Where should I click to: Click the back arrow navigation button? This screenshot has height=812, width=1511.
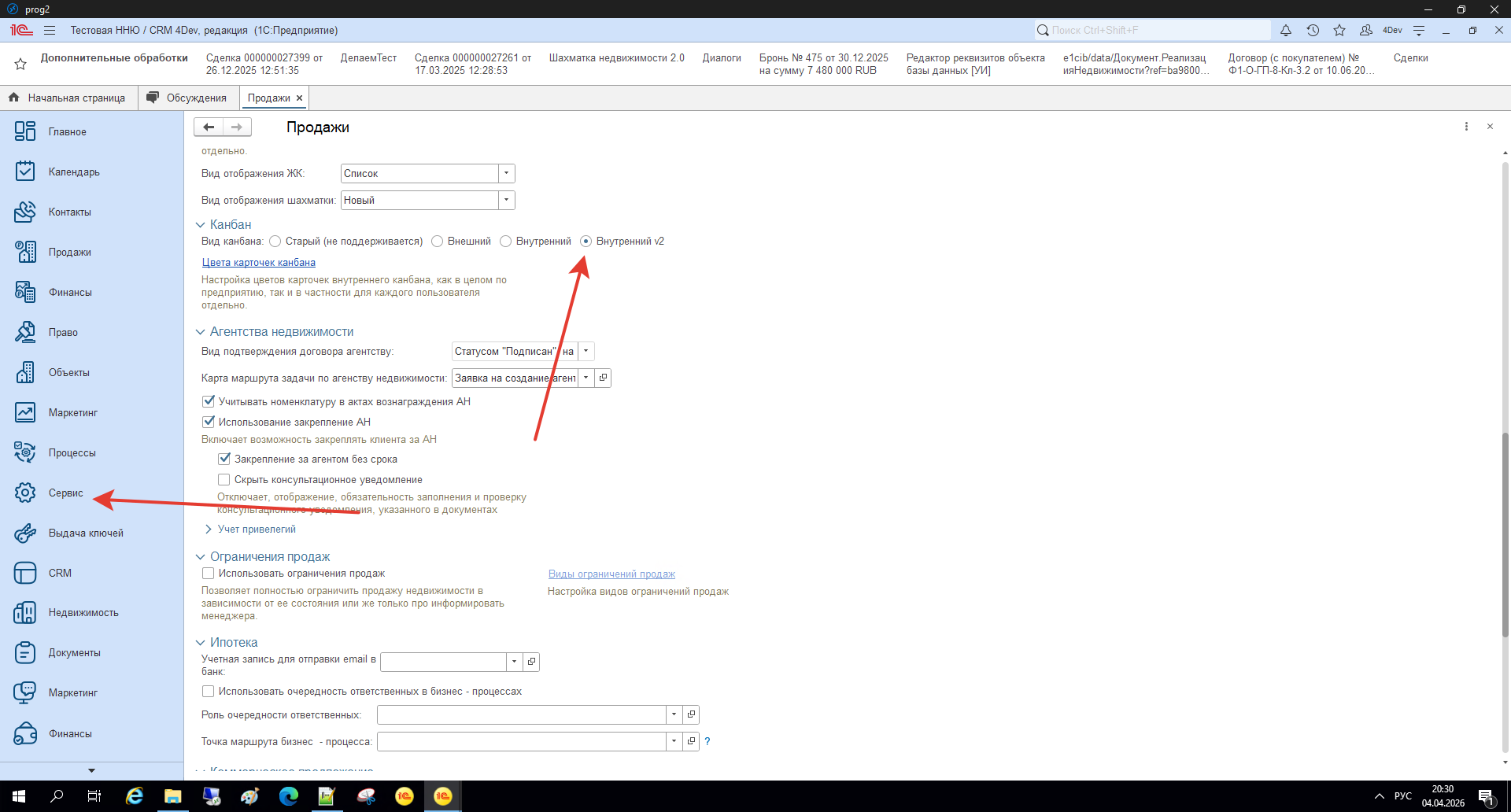209,127
